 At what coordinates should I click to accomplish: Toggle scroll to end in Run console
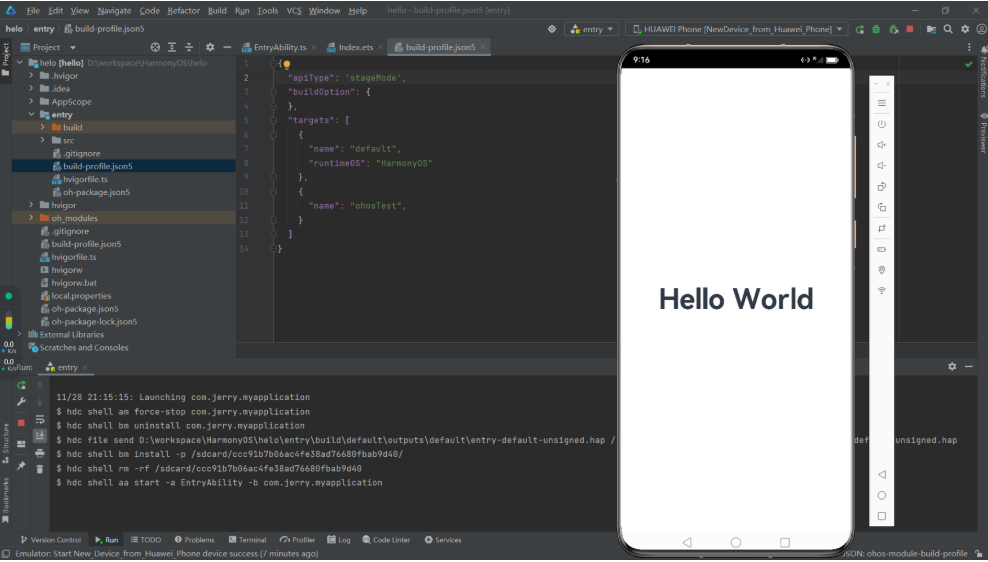tap(40, 436)
